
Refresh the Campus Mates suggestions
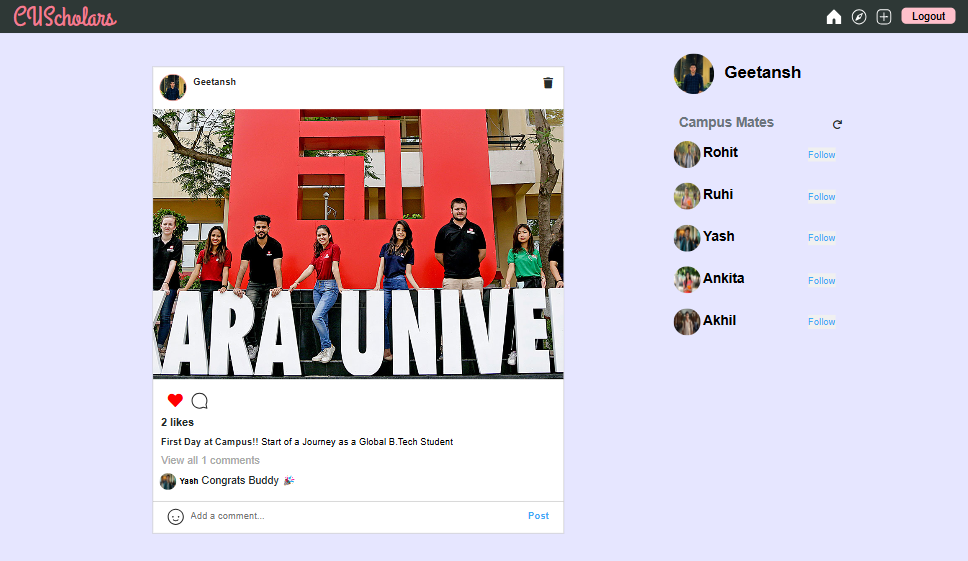(x=837, y=124)
